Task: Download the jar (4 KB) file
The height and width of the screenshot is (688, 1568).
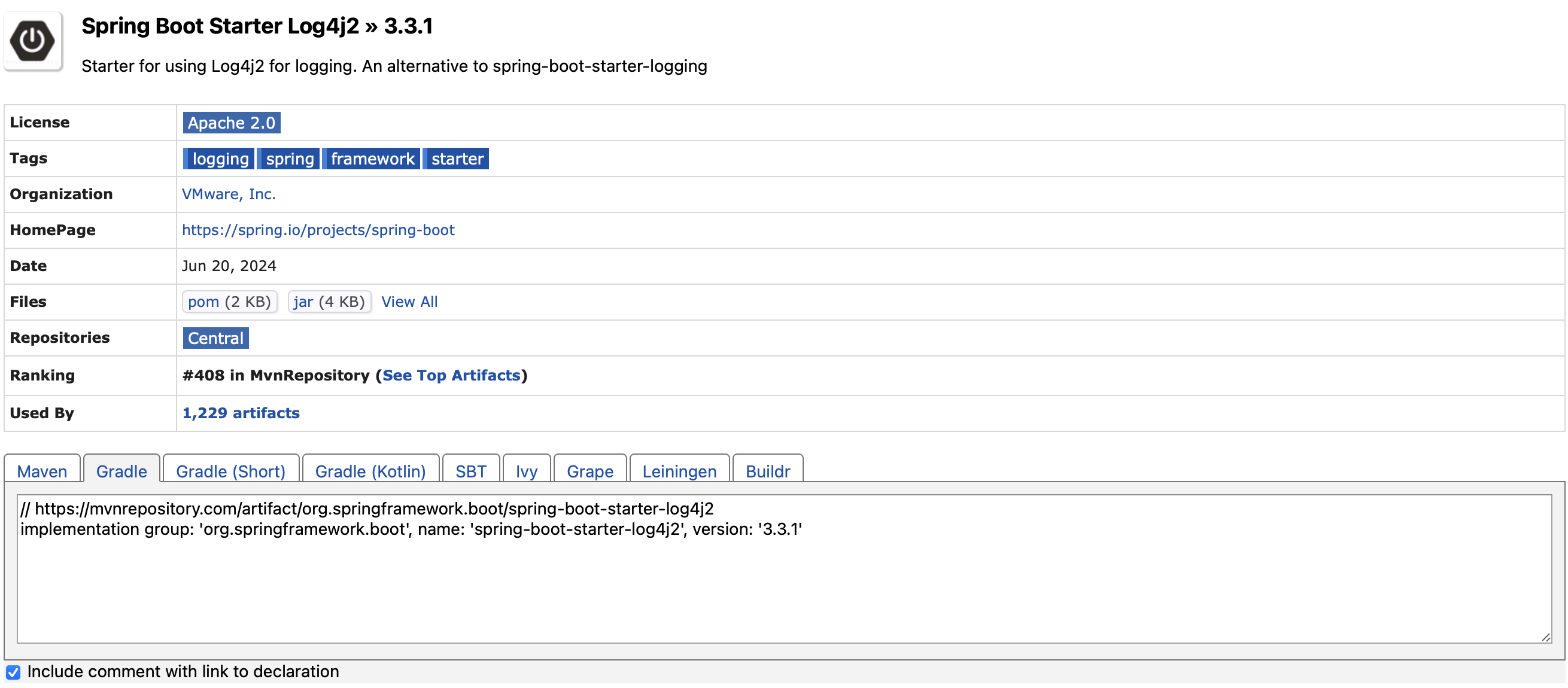Action: (x=329, y=302)
